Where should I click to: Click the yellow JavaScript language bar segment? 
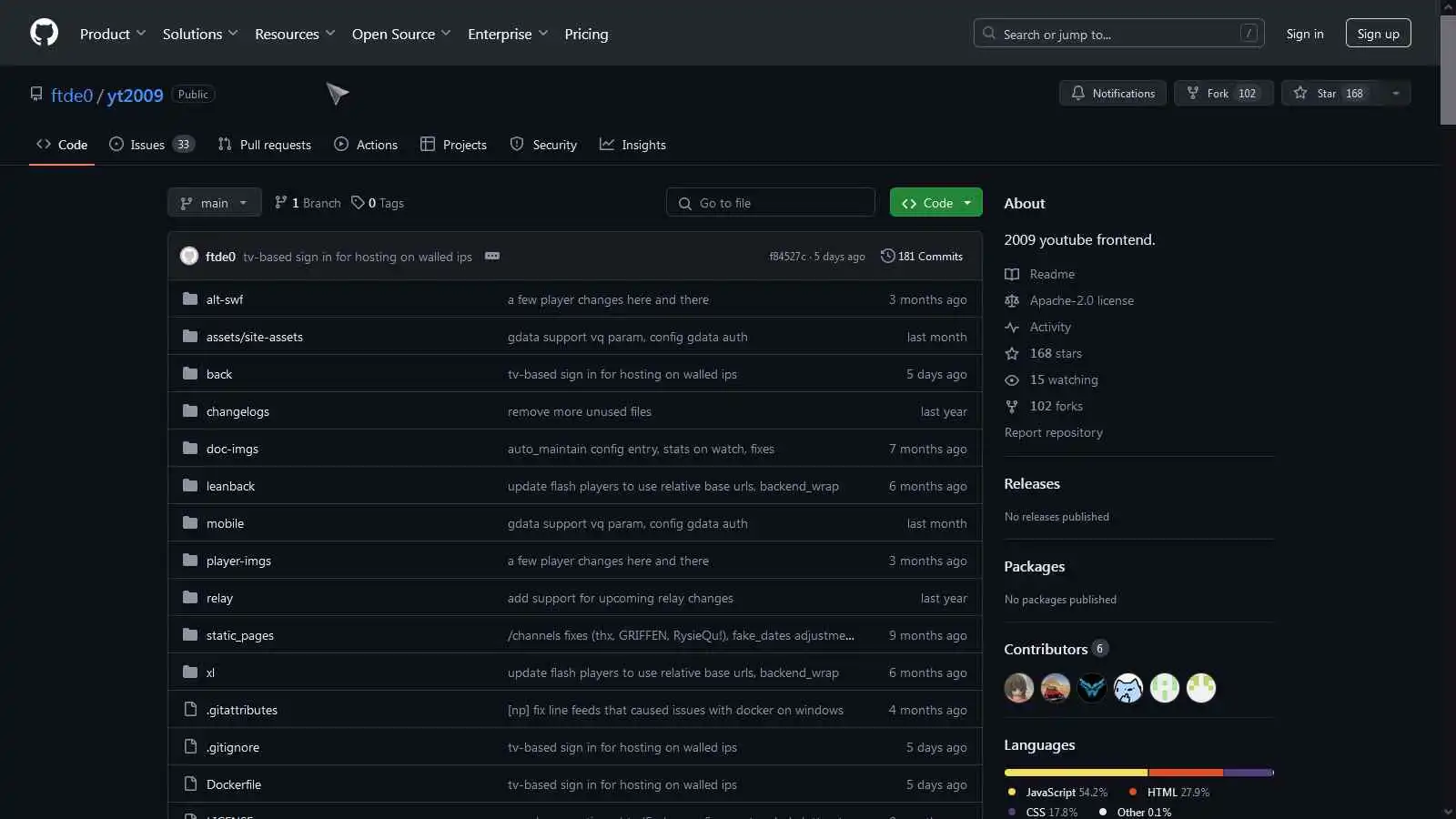pos(1076,773)
